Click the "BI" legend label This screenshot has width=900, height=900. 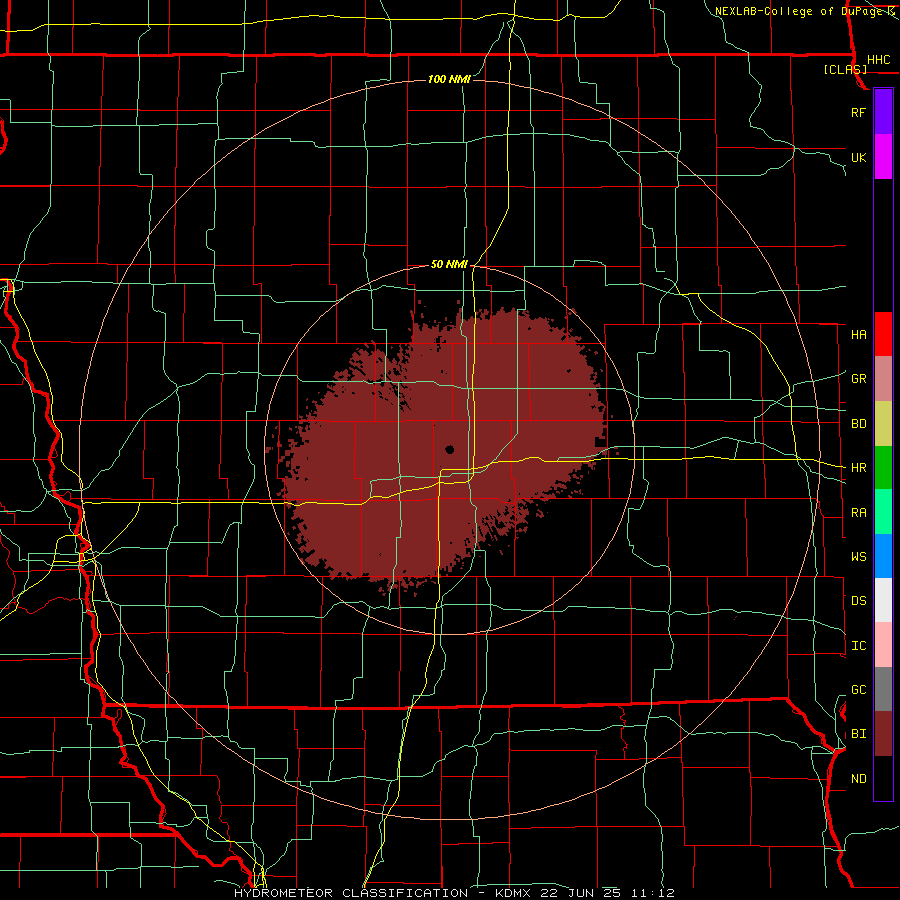858,734
